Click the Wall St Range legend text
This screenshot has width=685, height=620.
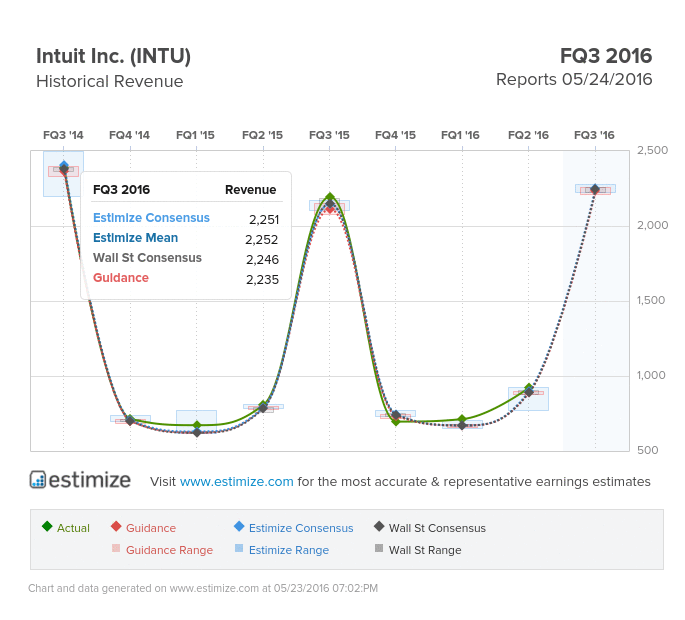[x=425, y=550]
